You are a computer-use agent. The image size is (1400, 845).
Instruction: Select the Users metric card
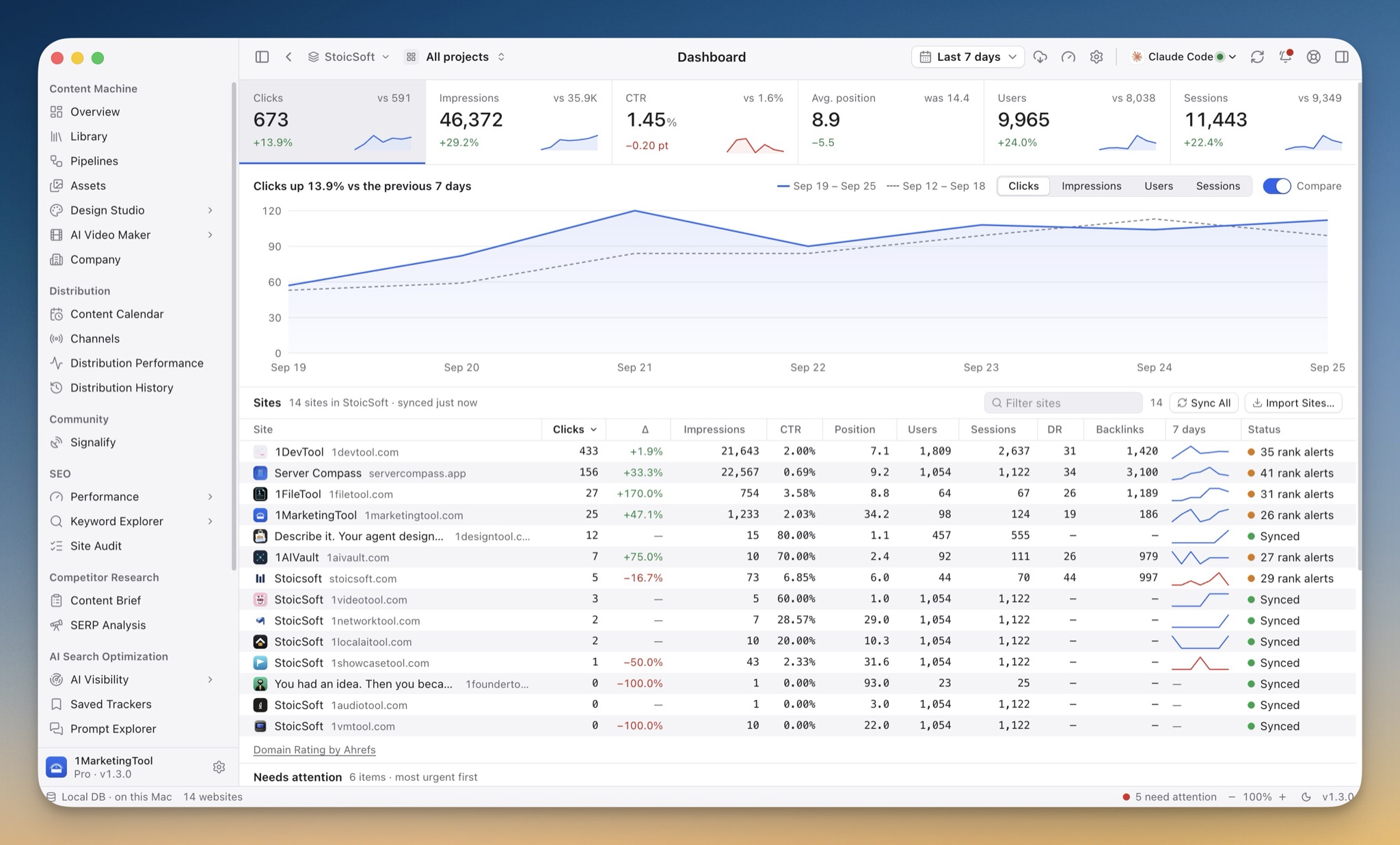[1077, 122]
